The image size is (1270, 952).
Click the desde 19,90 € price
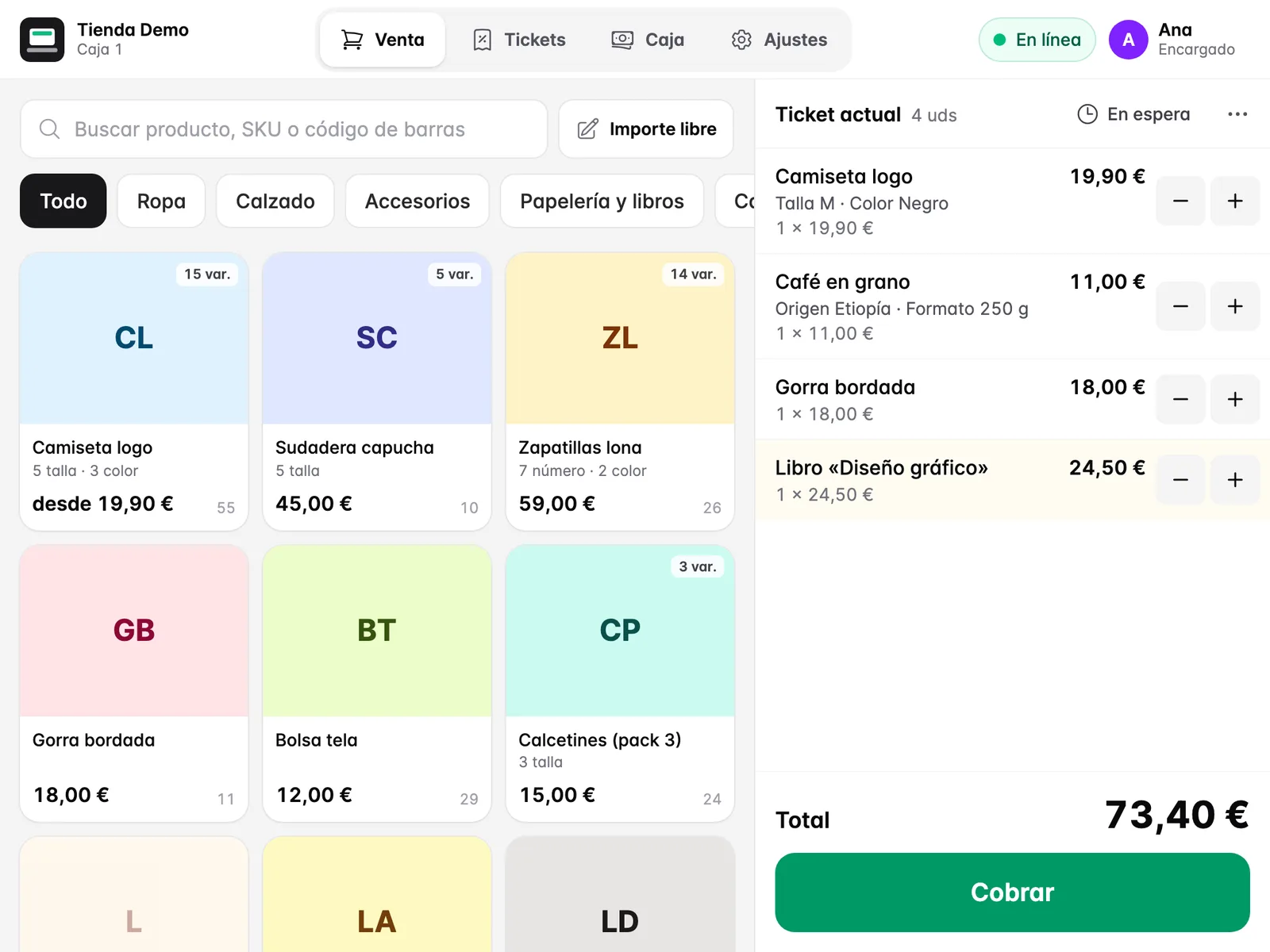[102, 504]
